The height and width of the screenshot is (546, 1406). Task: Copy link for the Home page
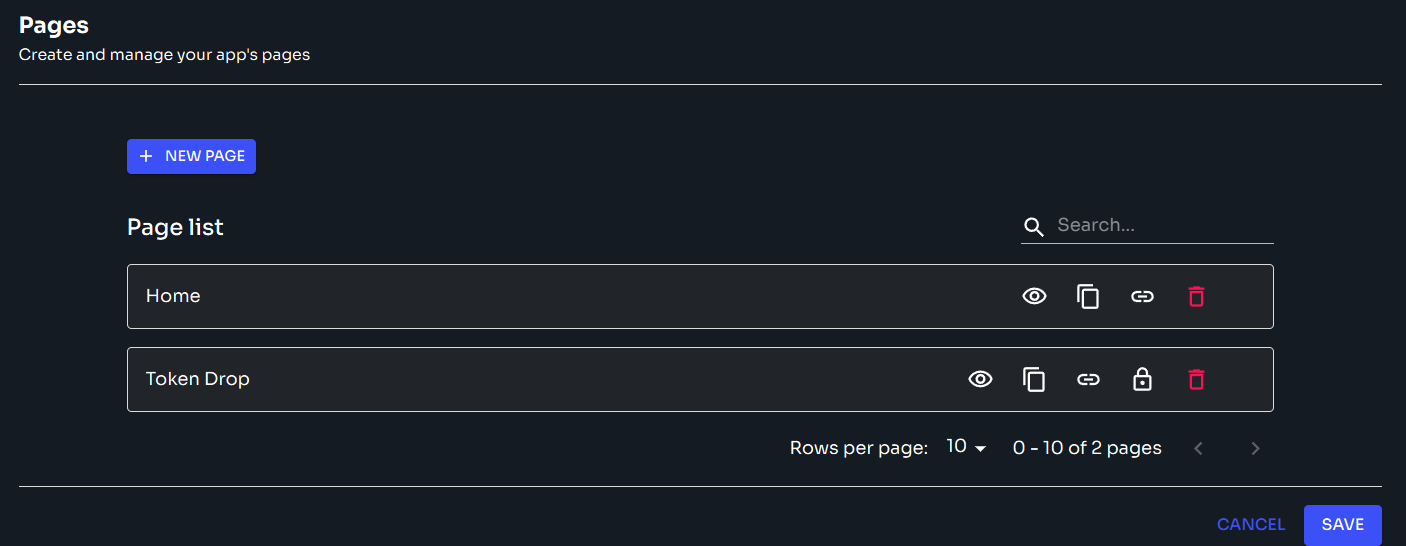pos(1142,296)
